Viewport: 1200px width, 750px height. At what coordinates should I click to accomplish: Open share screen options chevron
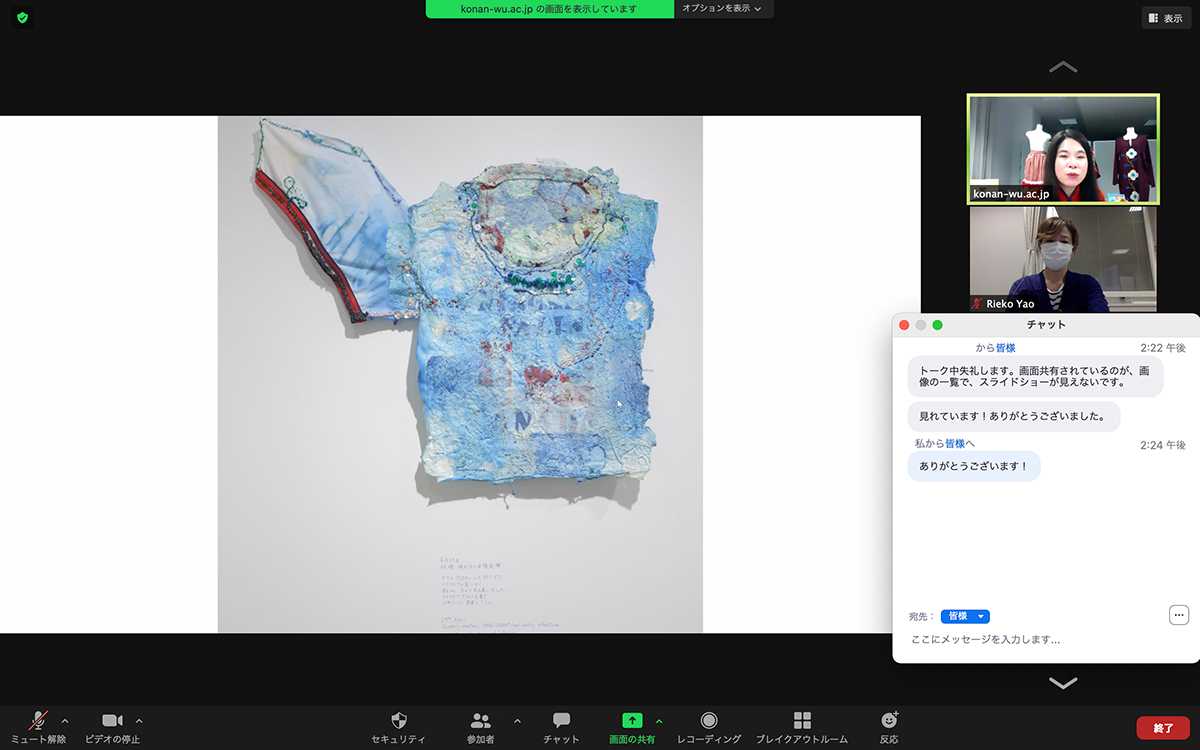click(659, 720)
